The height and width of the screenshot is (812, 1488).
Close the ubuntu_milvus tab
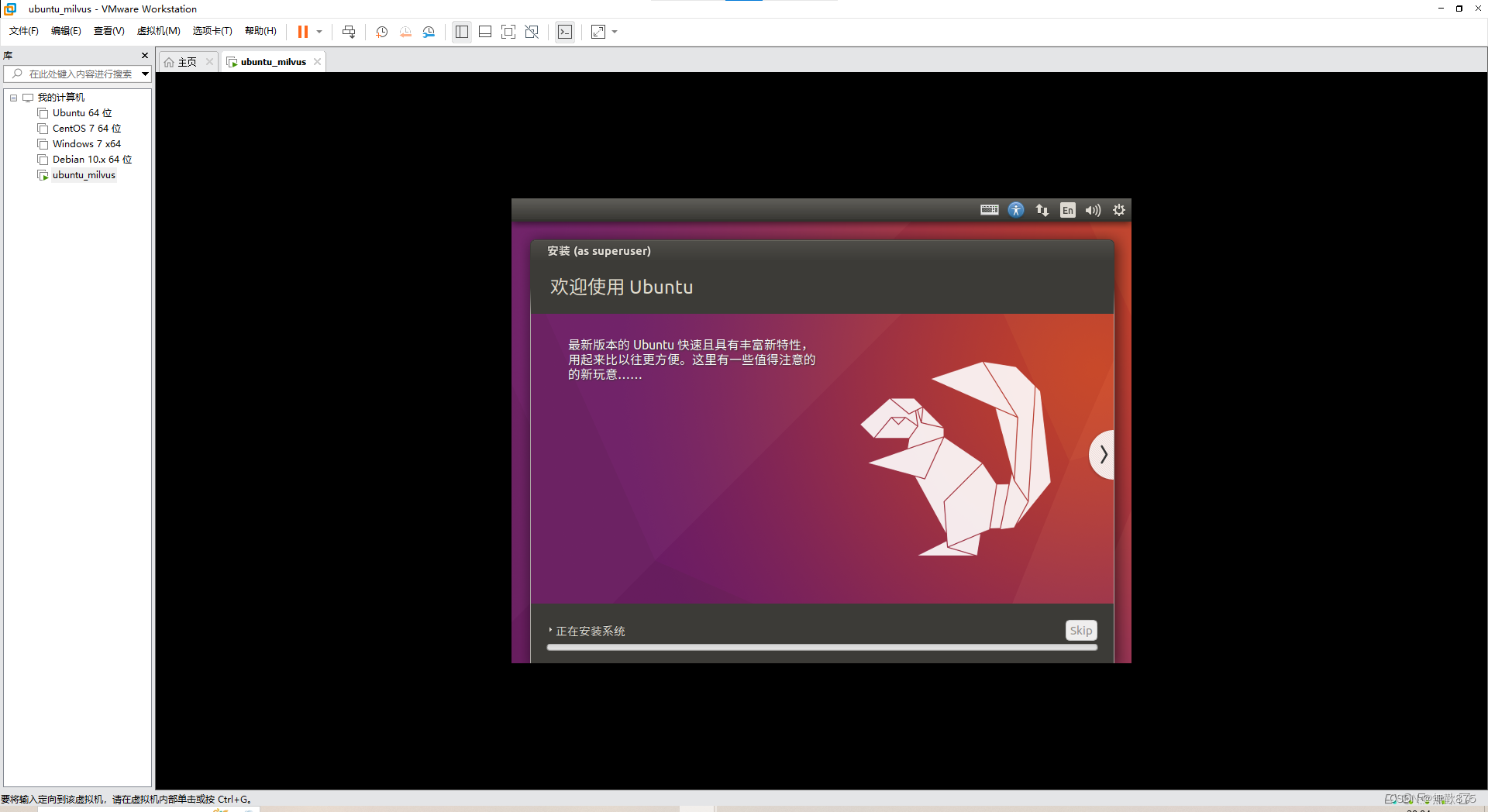(317, 62)
